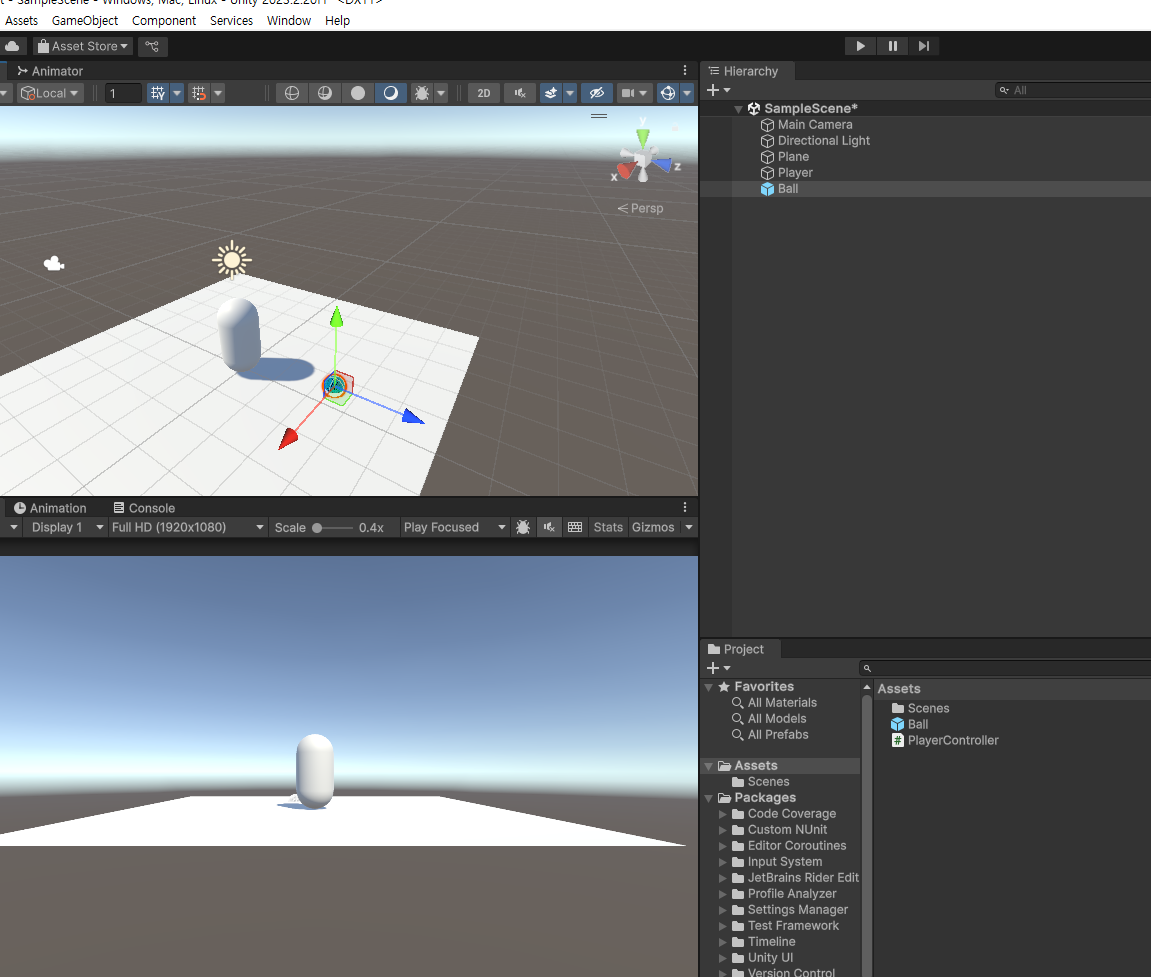This screenshot has height=977, width=1151.
Task: Open the Asset Store dropdown
Action: coord(83,46)
